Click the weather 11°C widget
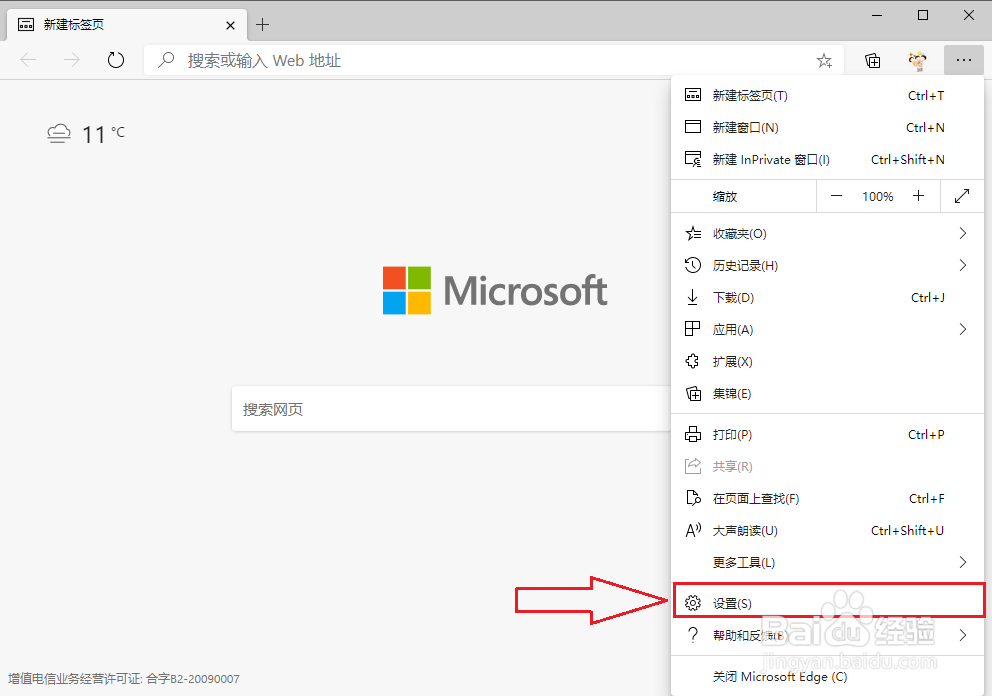Viewport: 992px width, 696px height. pos(86,134)
